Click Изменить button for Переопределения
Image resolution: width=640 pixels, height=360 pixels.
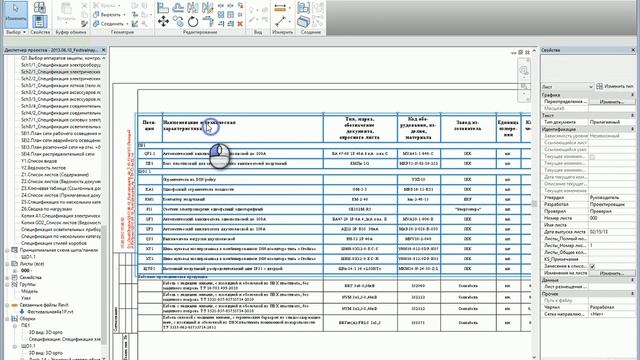[x=612, y=102]
